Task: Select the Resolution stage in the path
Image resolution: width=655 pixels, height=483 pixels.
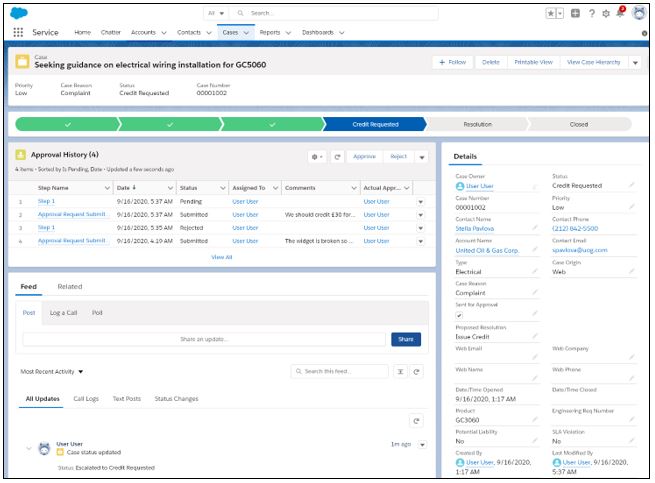Action: (x=477, y=125)
